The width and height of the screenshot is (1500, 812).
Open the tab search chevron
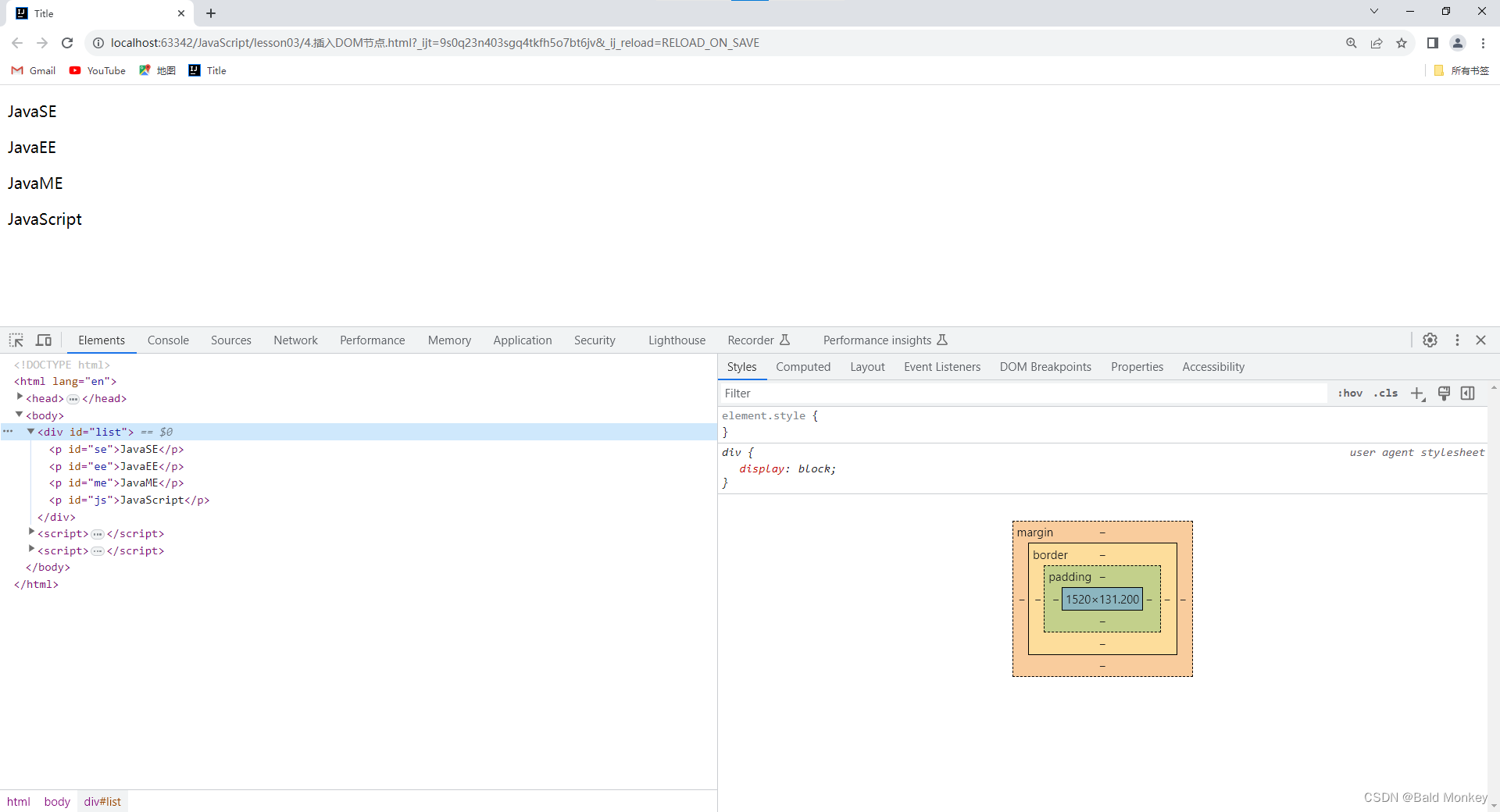pyautogui.click(x=1374, y=11)
